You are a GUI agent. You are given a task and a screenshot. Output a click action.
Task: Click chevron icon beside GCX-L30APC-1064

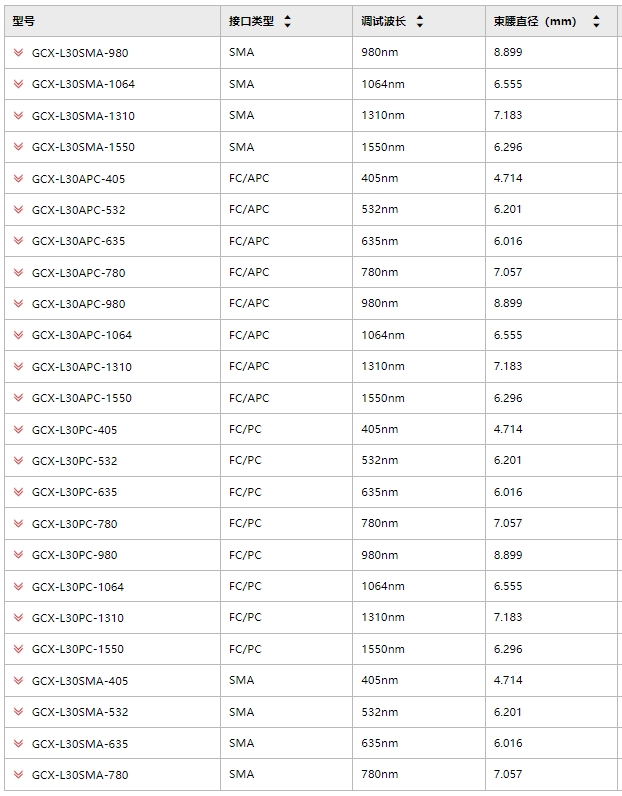18,335
